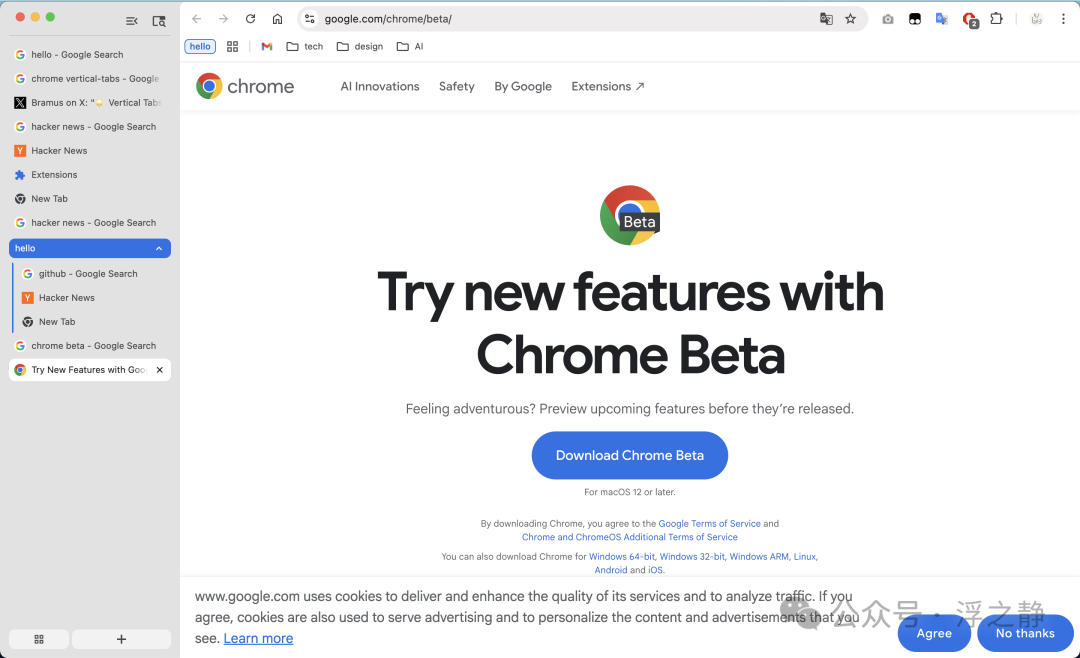
Task: Open a new tab with the plus button
Action: (x=121, y=639)
